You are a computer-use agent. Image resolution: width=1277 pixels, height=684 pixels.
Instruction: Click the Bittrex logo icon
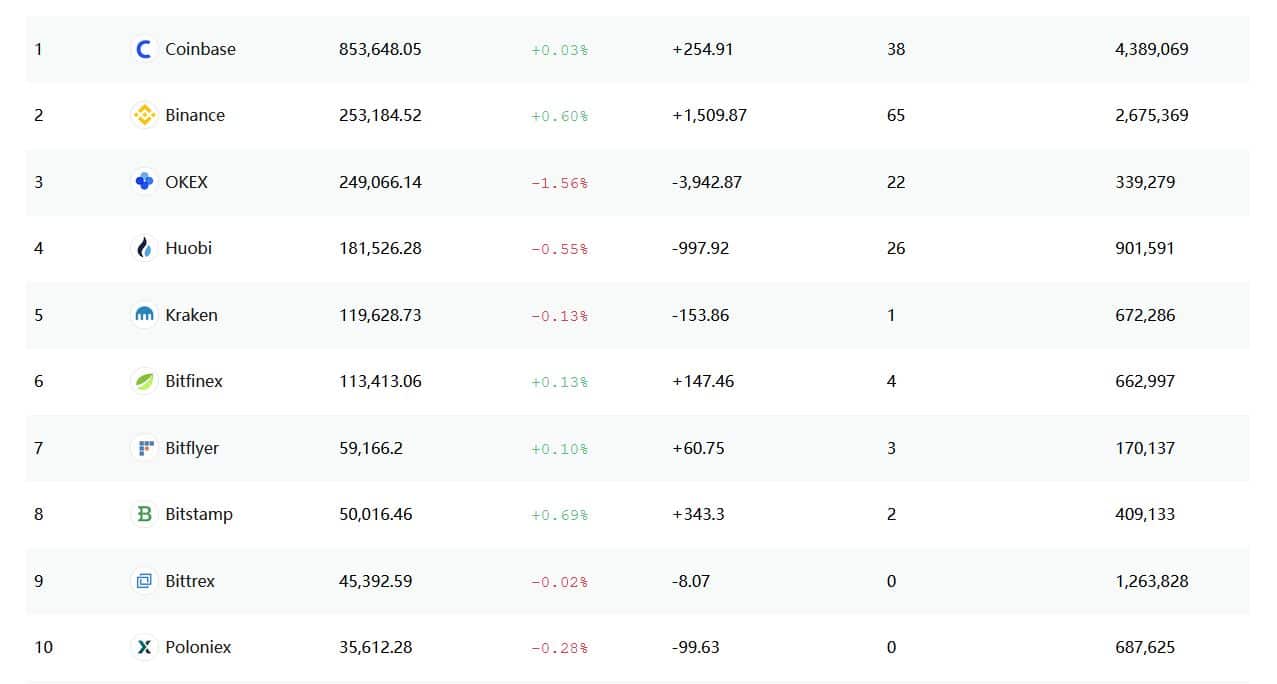tap(144, 581)
